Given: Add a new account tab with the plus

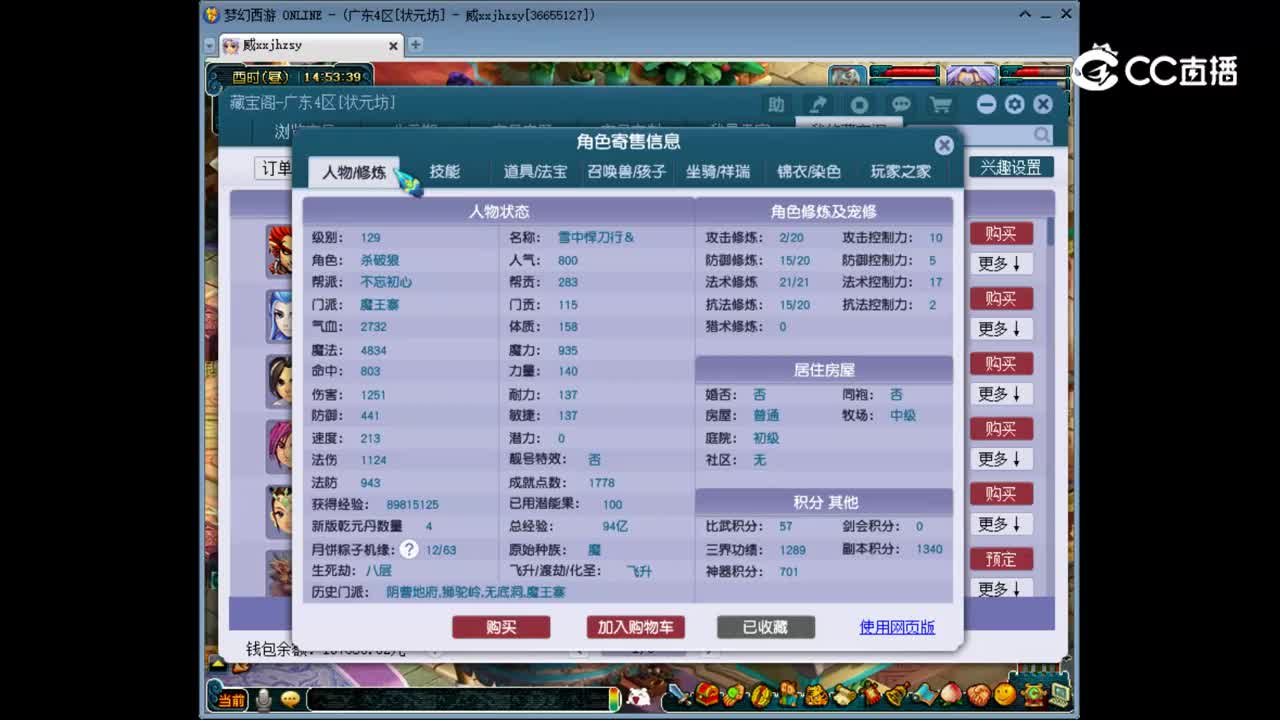Looking at the screenshot, I should click(x=415, y=45).
